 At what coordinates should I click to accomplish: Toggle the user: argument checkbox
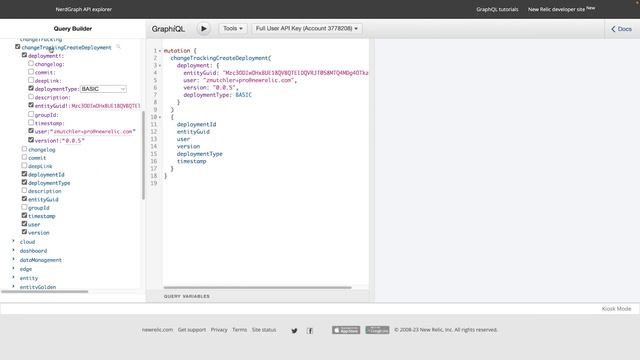tap(31, 131)
